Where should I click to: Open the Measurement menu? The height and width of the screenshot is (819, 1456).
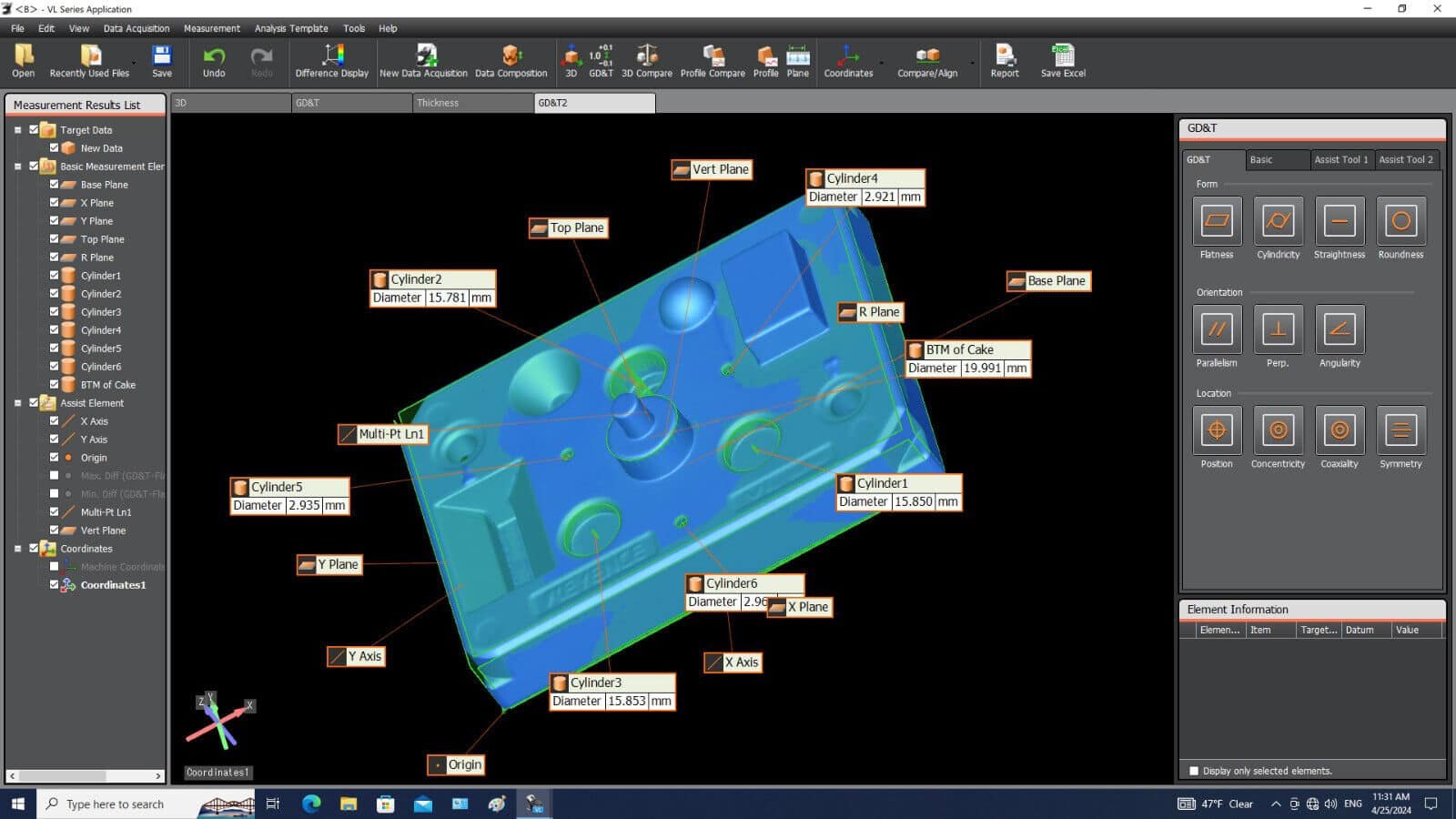pyautogui.click(x=211, y=28)
